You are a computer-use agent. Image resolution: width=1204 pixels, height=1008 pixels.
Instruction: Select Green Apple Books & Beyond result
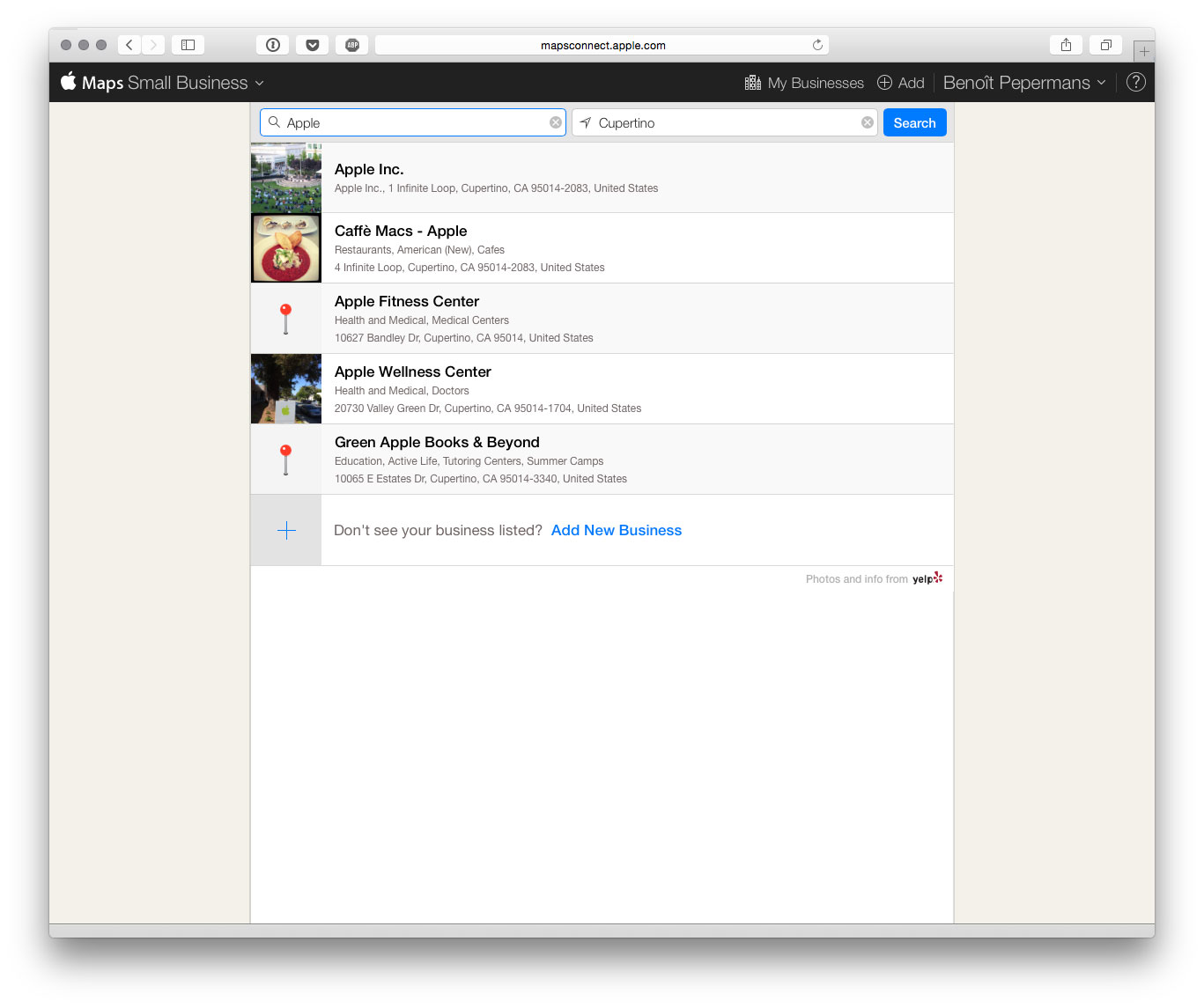[602, 460]
